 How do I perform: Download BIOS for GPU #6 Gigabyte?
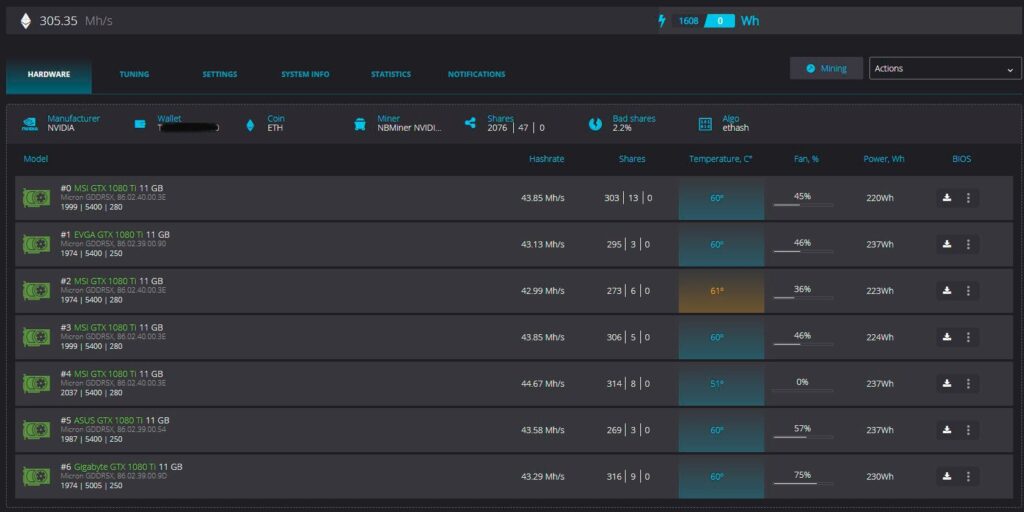947,476
